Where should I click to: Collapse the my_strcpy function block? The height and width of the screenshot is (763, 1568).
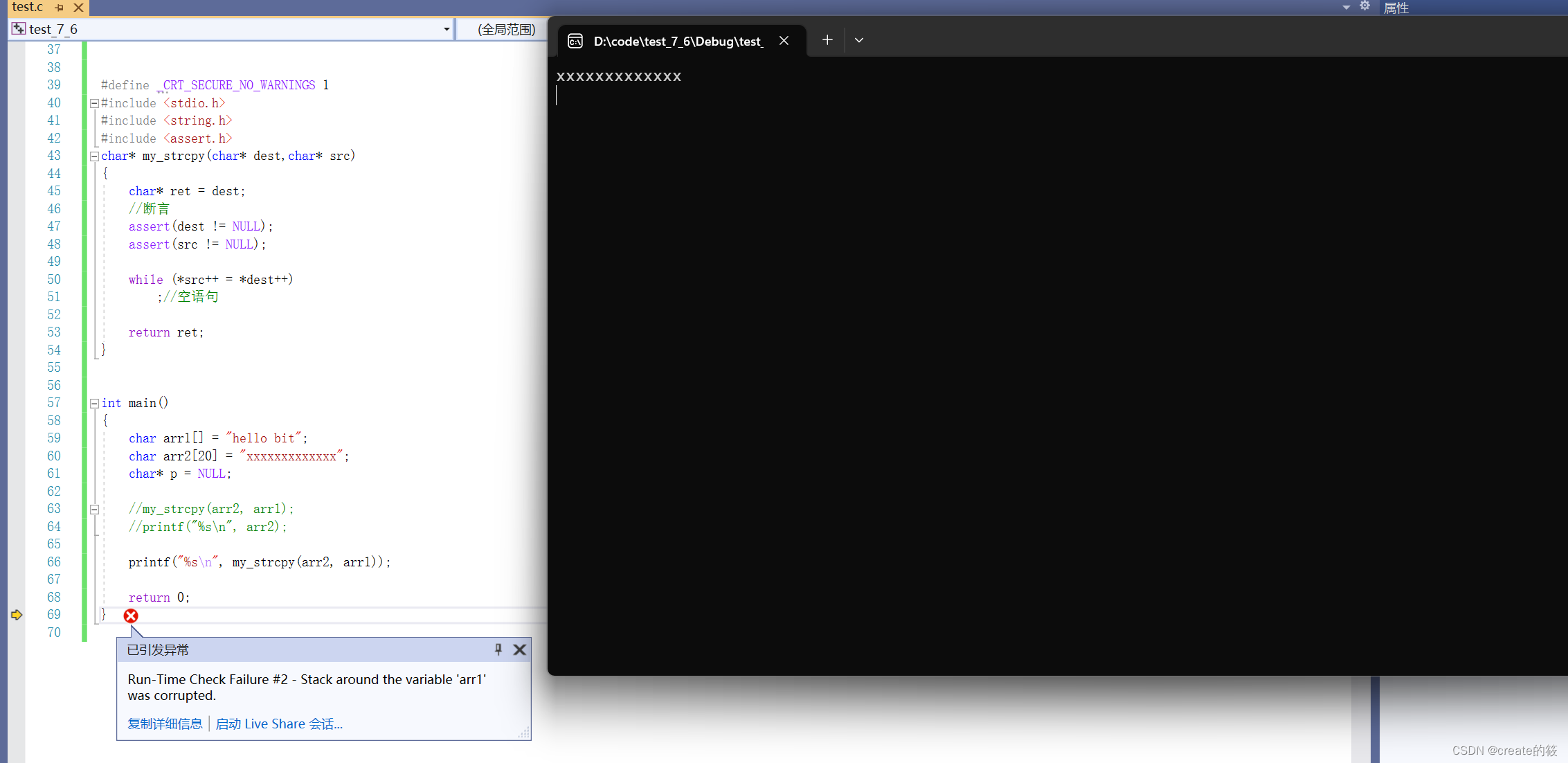(94, 156)
